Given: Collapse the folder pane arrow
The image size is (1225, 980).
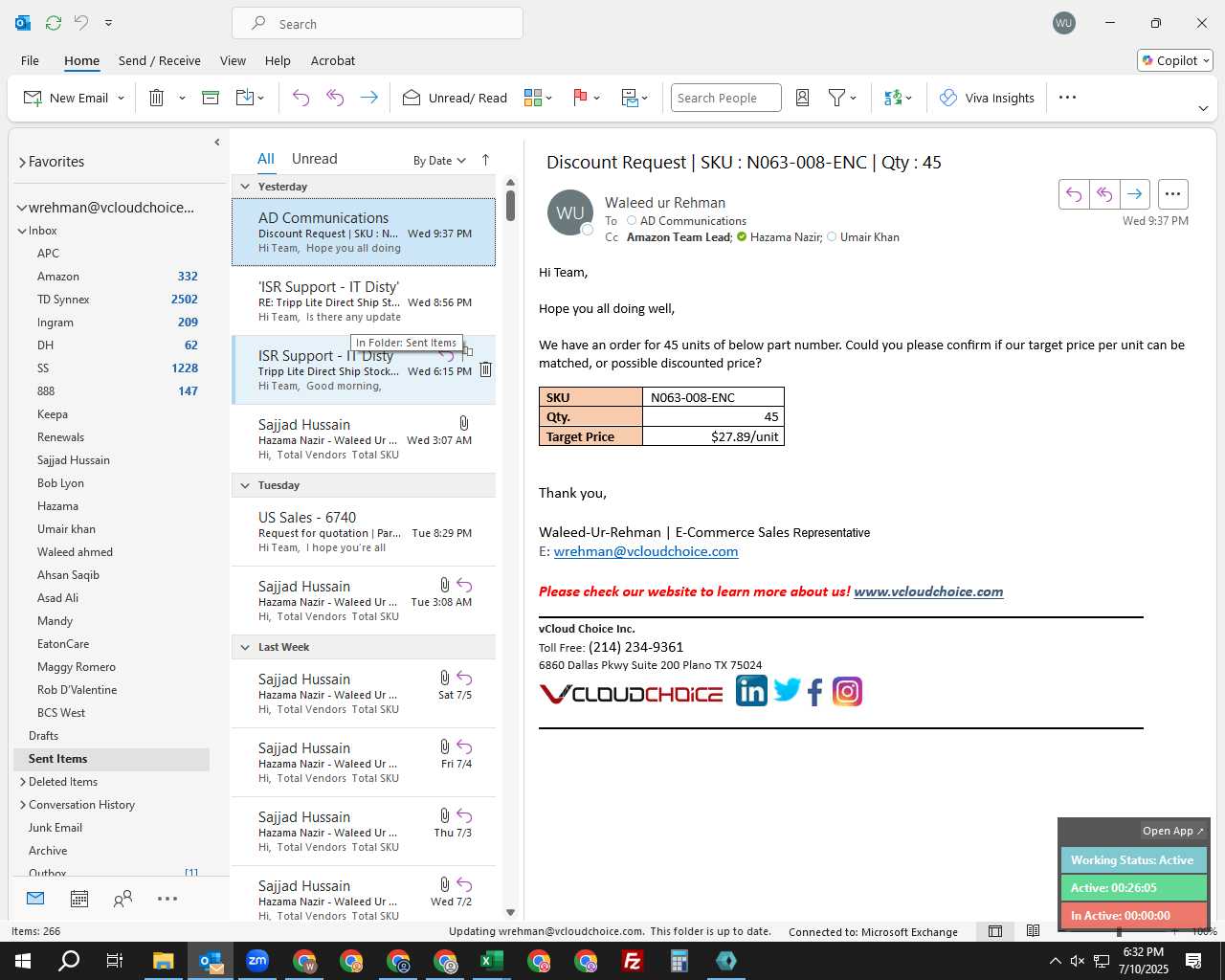Looking at the screenshot, I should 216,142.
